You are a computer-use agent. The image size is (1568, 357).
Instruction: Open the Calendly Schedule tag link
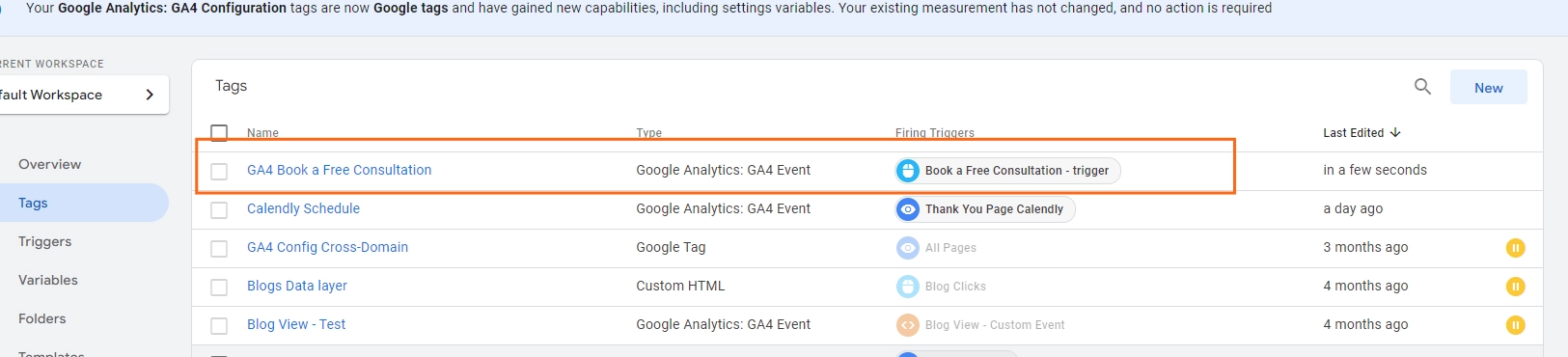pyautogui.click(x=303, y=208)
